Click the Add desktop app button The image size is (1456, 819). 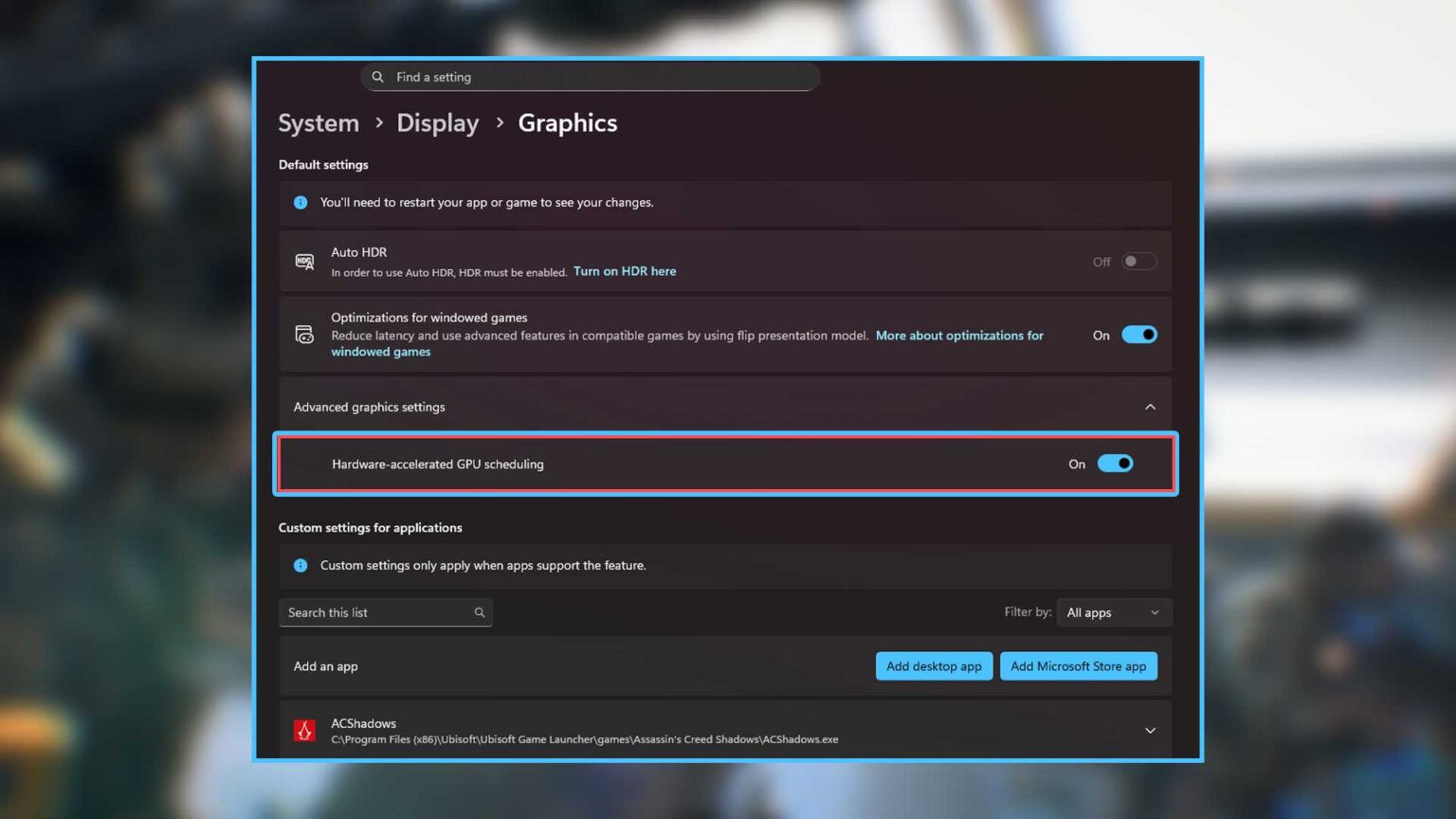(x=933, y=665)
